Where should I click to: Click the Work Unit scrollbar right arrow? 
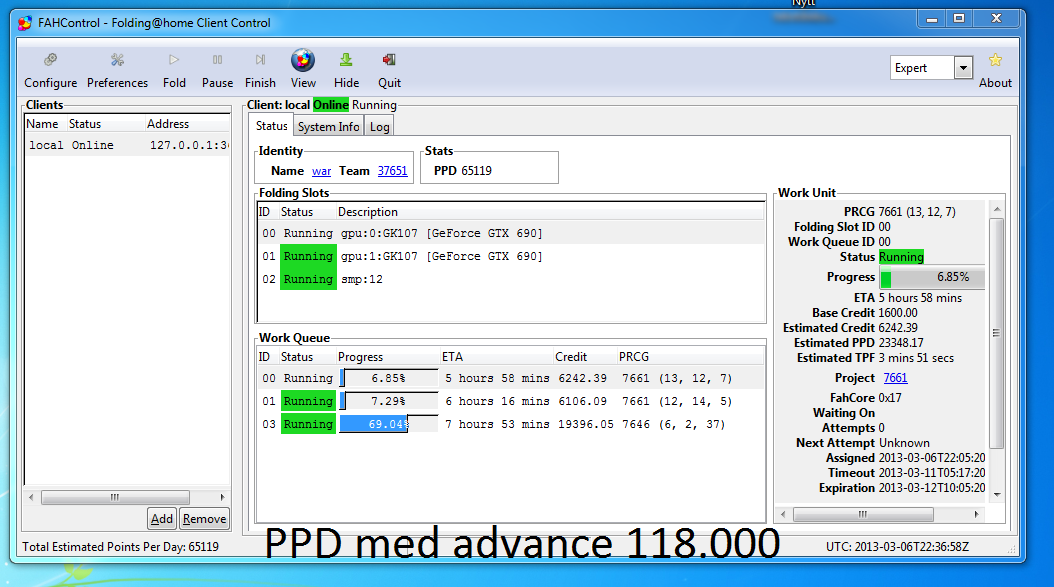(x=977, y=514)
